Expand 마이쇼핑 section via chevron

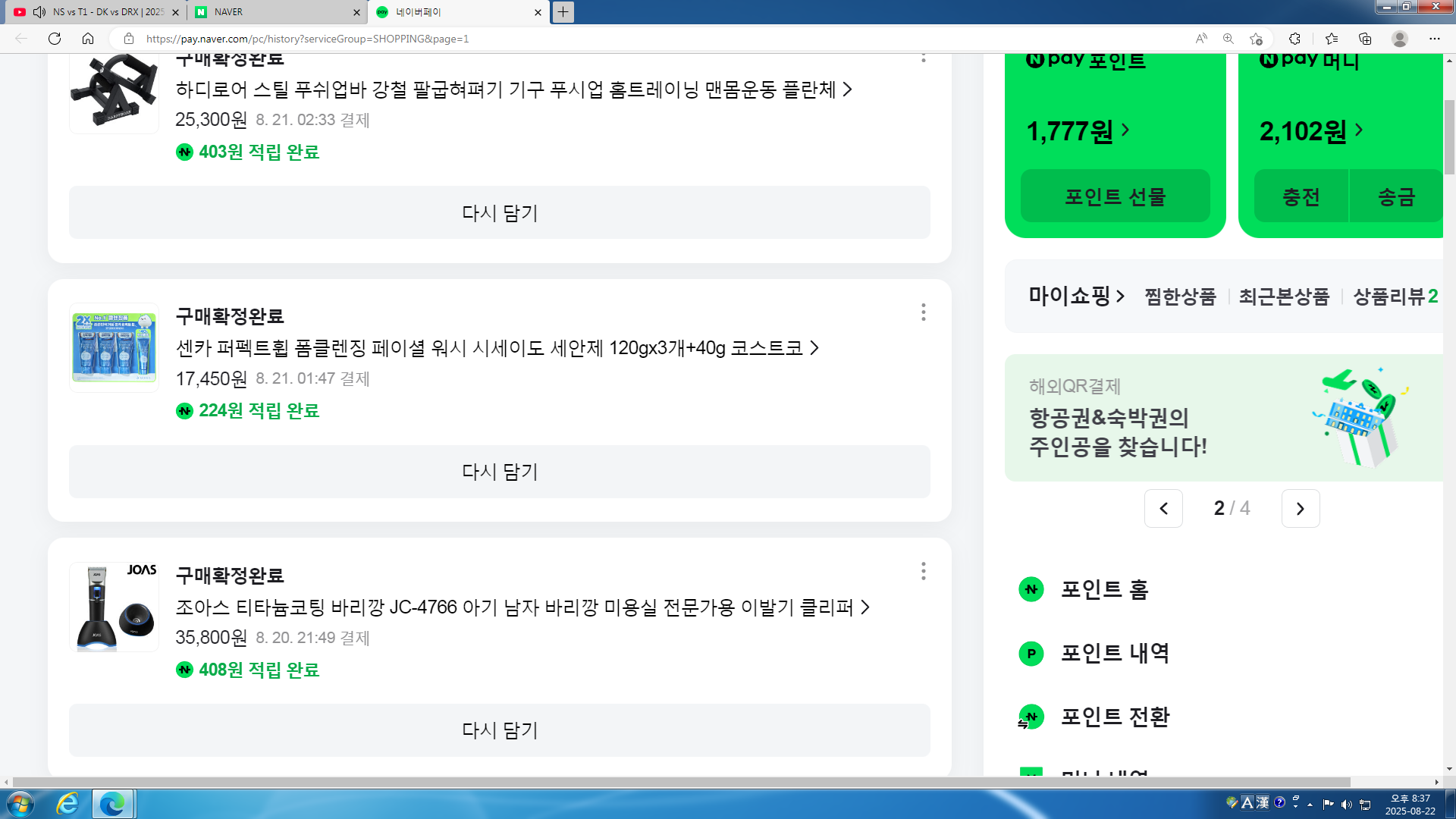click(1120, 296)
